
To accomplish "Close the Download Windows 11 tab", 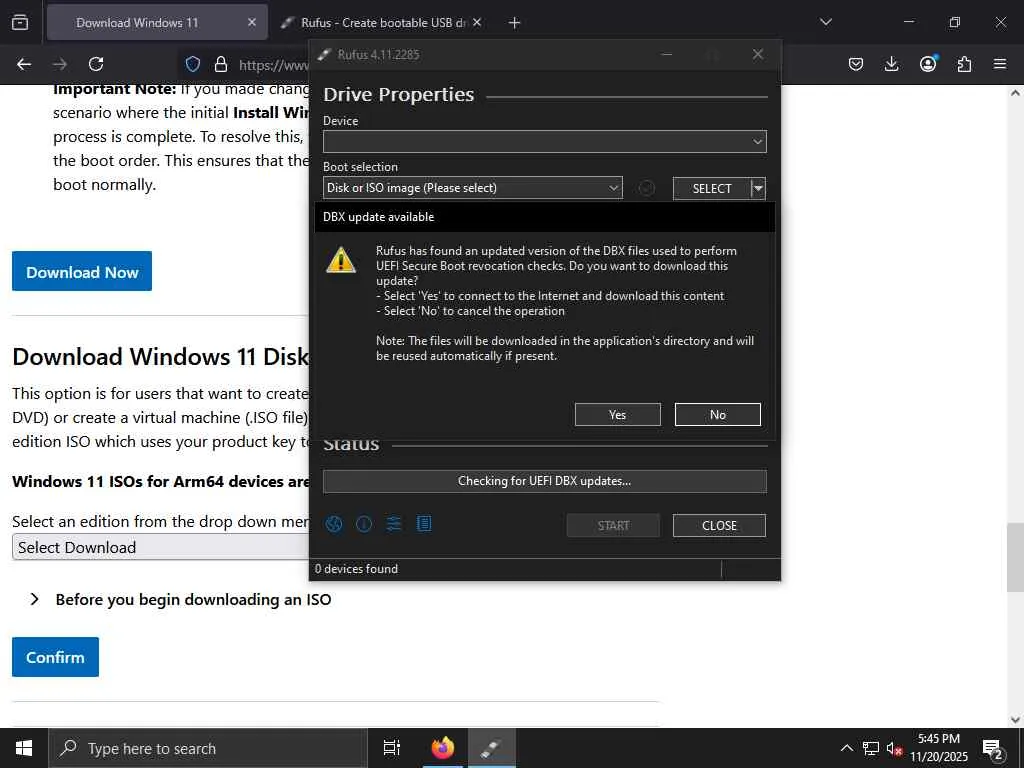I will [x=252, y=23].
